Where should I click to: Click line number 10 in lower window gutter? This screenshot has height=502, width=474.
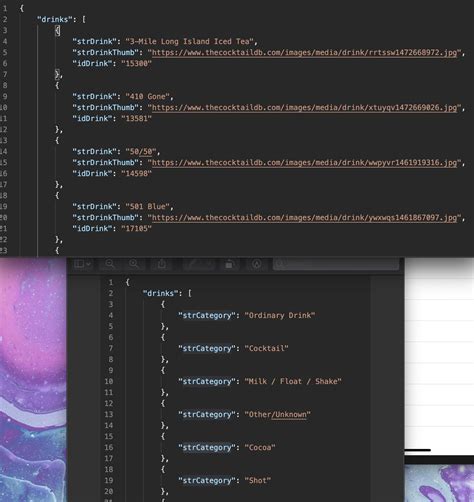click(x=109, y=381)
